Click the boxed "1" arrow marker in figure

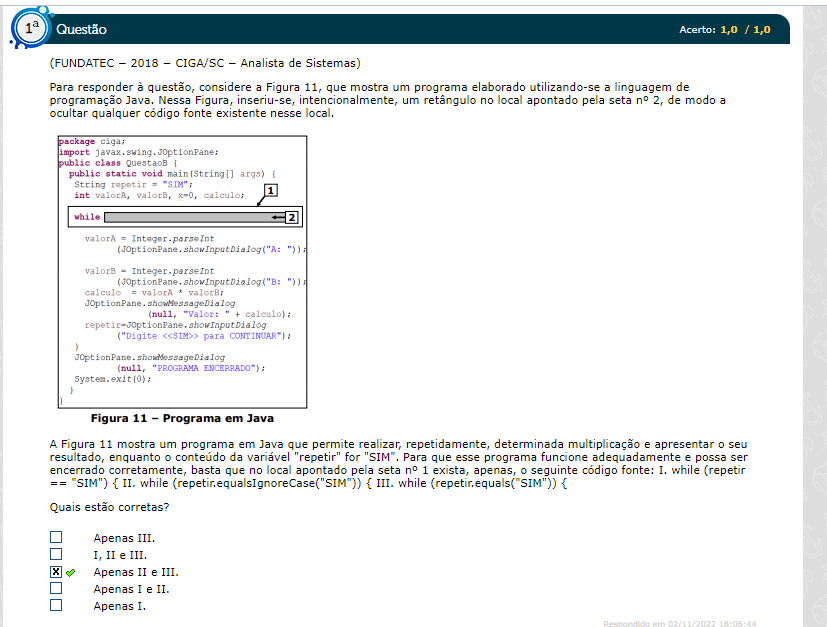click(270, 190)
